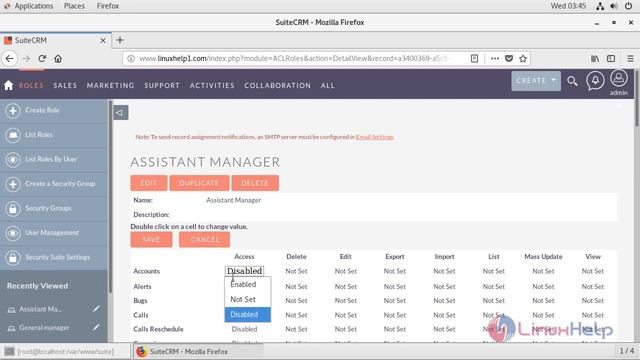Open the Sales menu
The width and height of the screenshot is (640, 360).
pyautogui.click(x=65, y=85)
